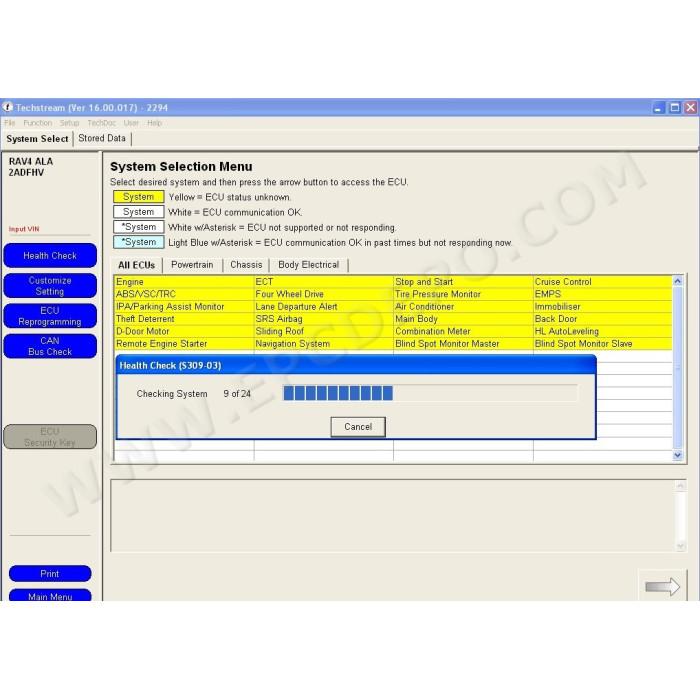The width and height of the screenshot is (700, 700).
Task: Select the All ECUs tab
Action: pos(137,265)
